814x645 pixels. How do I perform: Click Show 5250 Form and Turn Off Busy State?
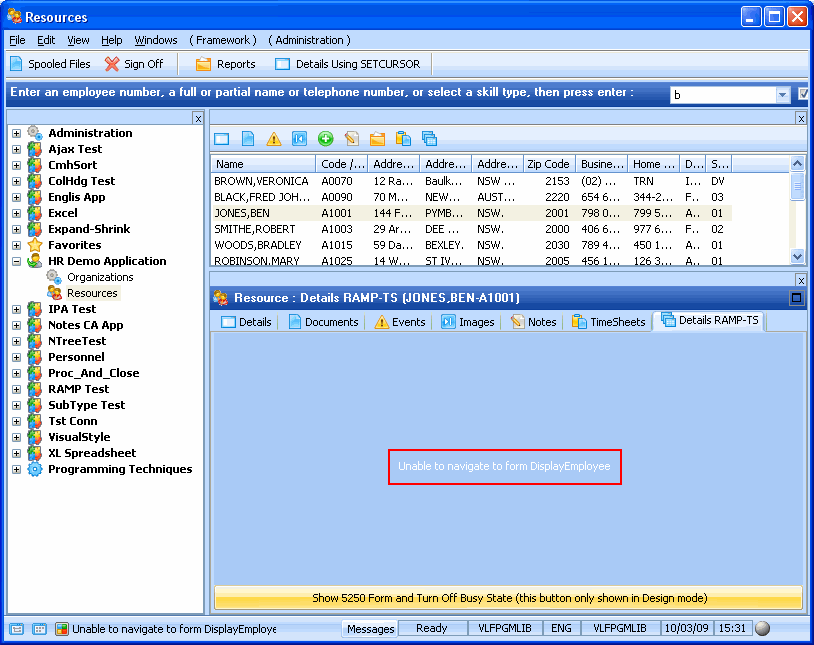pyautogui.click(x=508, y=598)
